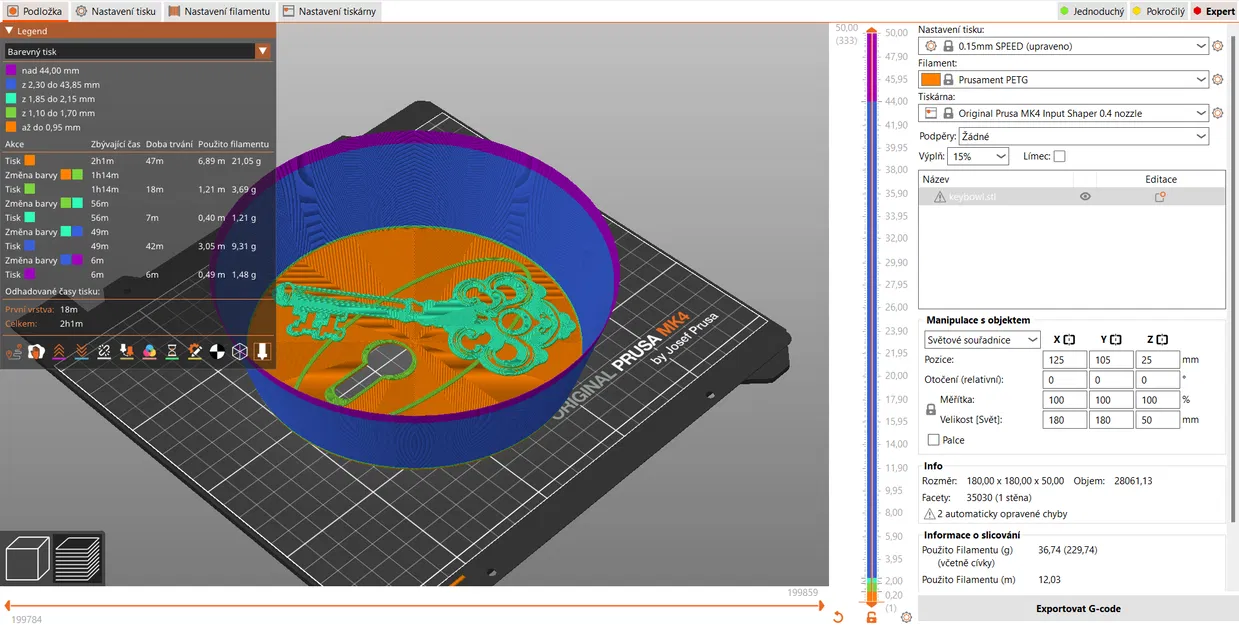
Task: Select Pokročilý advanced mode
Action: [x=1159, y=11]
